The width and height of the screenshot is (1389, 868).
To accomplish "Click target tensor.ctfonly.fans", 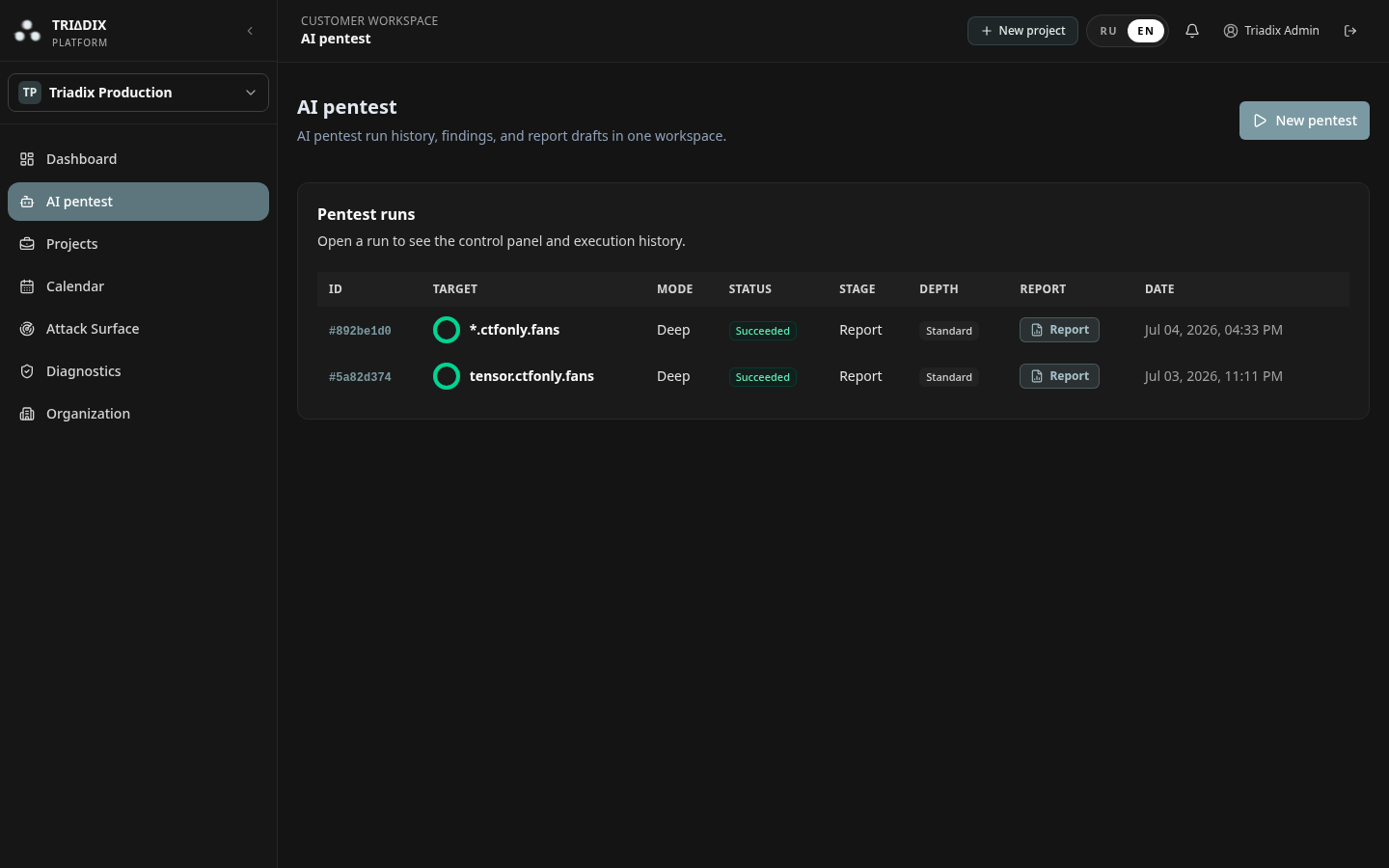I will click(531, 376).
